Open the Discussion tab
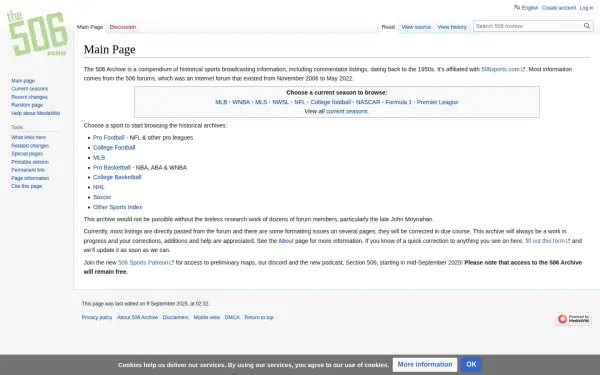The width and height of the screenshot is (600, 375). coord(123,27)
